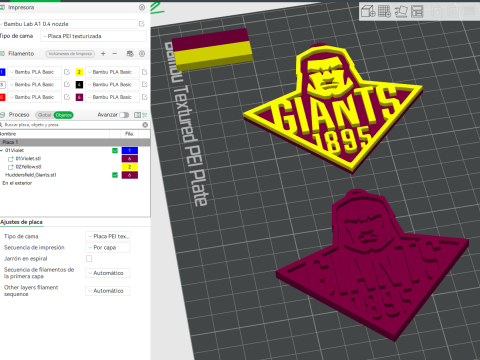The image size is (480, 360).
Task: Select Huddersfield_Giants.stl in object list
Action: 31,175
